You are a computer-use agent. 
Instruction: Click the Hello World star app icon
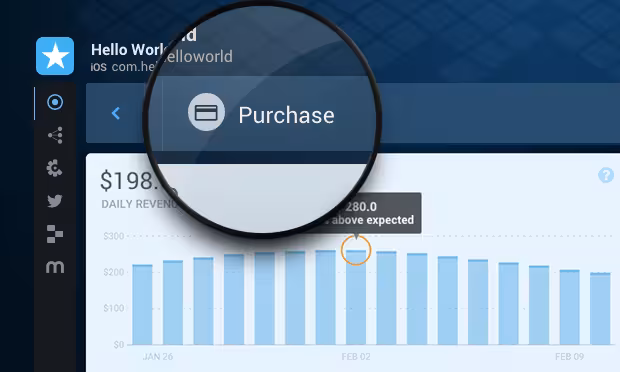[55, 56]
